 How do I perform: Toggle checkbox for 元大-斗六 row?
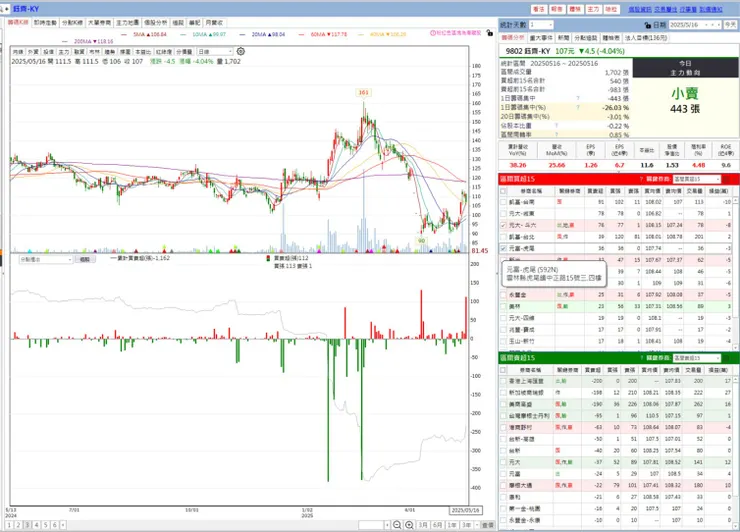coord(503,225)
